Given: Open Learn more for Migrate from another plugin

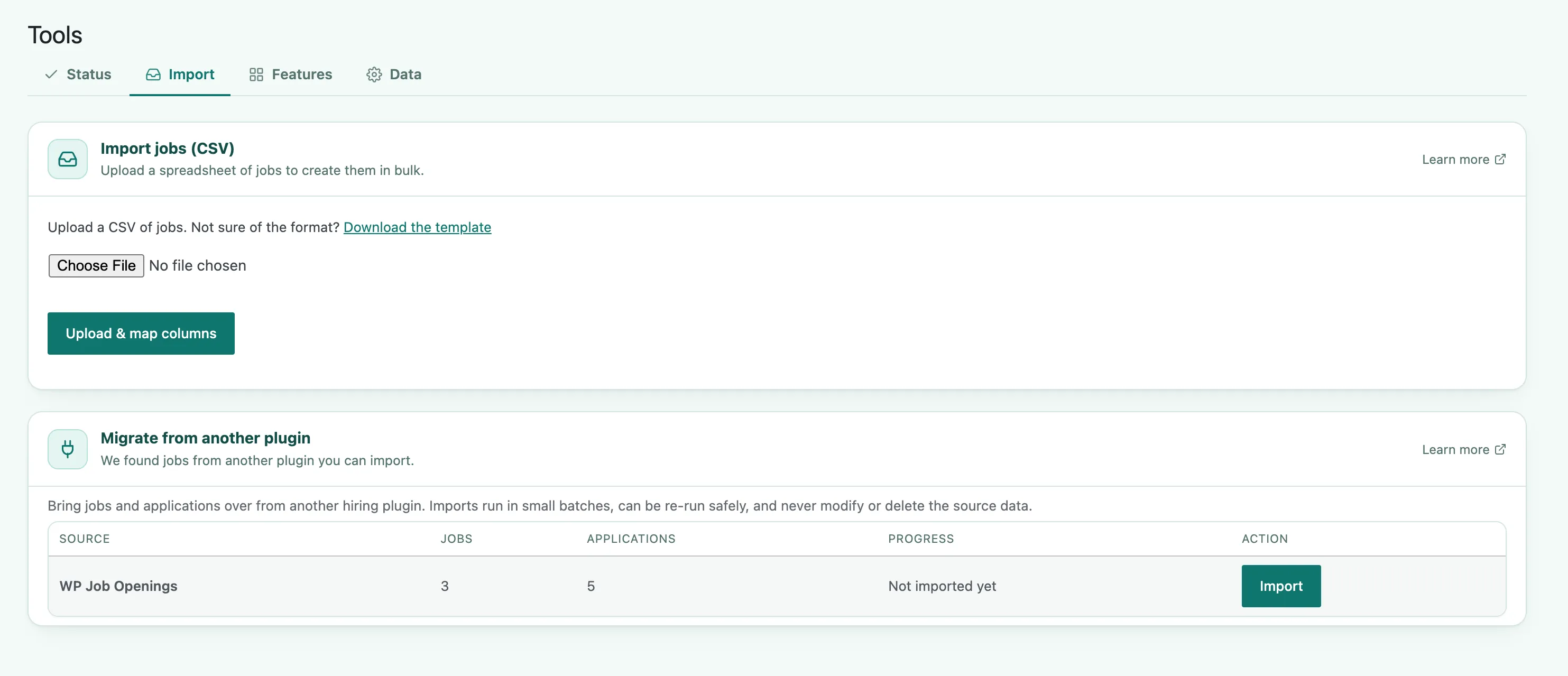Looking at the screenshot, I should [1464, 450].
